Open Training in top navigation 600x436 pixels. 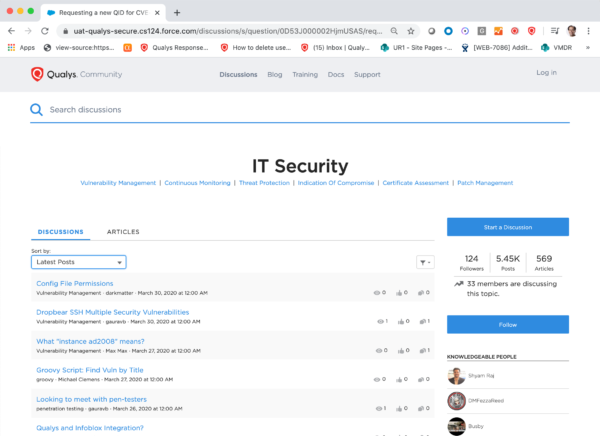coord(304,74)
